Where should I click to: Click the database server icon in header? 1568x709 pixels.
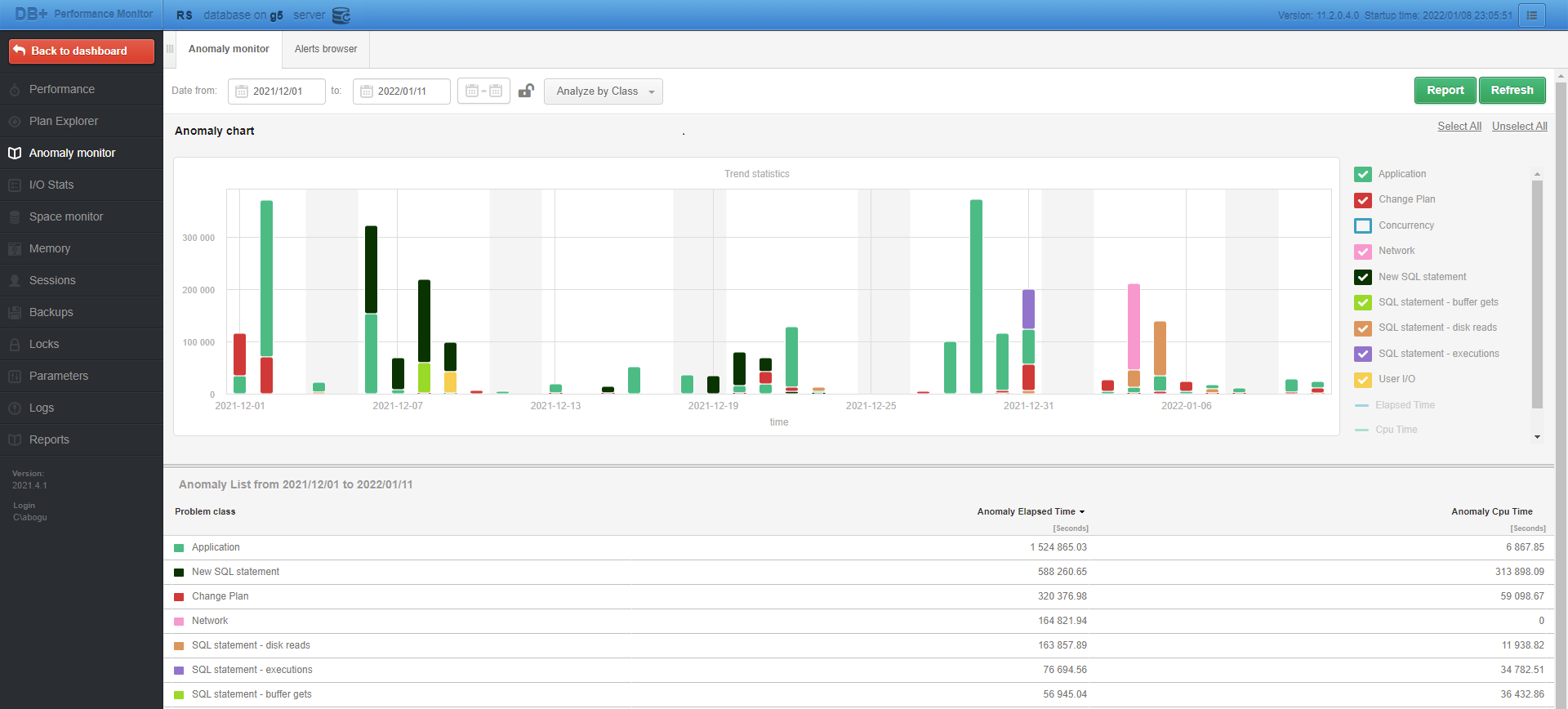click(341, 16)
